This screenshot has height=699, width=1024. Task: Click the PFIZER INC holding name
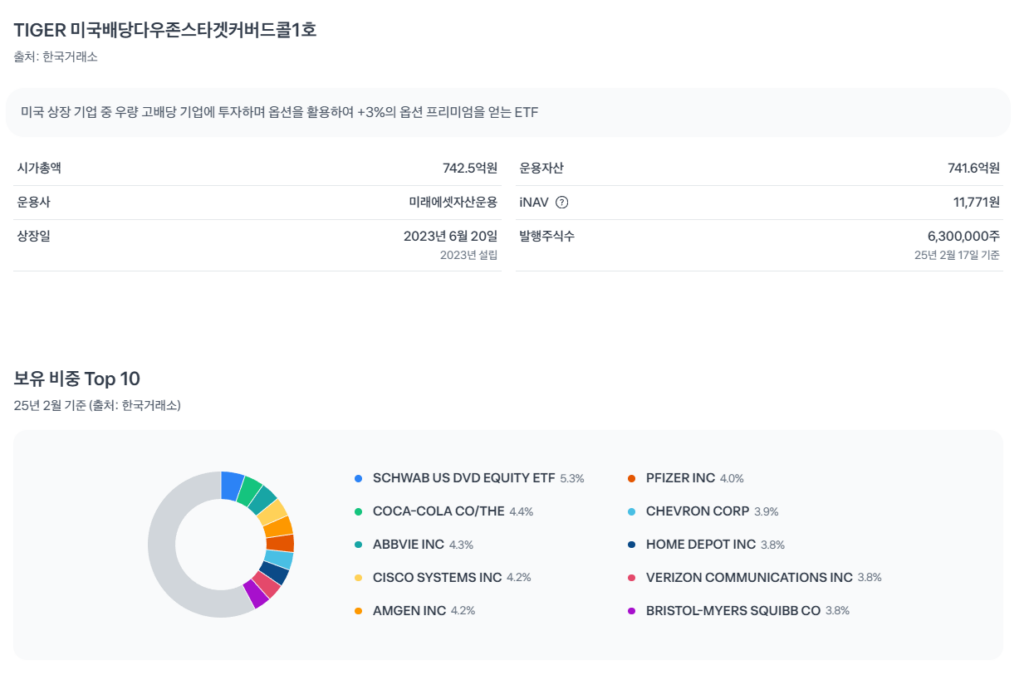point(680,478)
